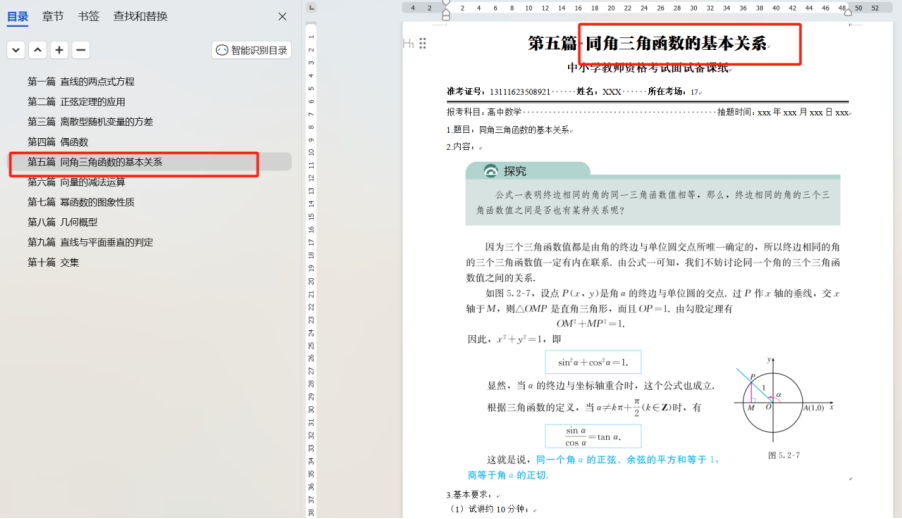The image size is (902, 519).
Task: Select 第五篇 同角三角函数的基本关系 in outline
Action: click(x=95, y=162)
